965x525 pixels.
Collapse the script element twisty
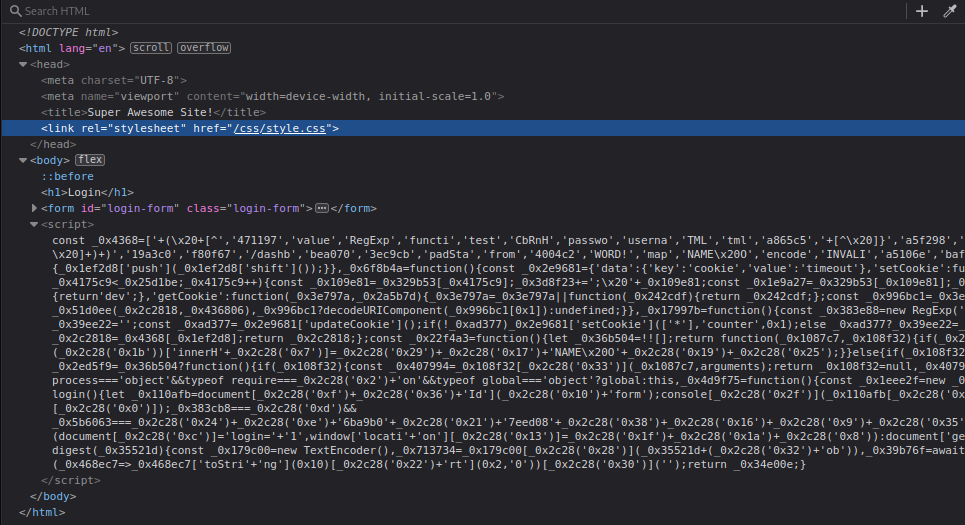coord(34,224)
